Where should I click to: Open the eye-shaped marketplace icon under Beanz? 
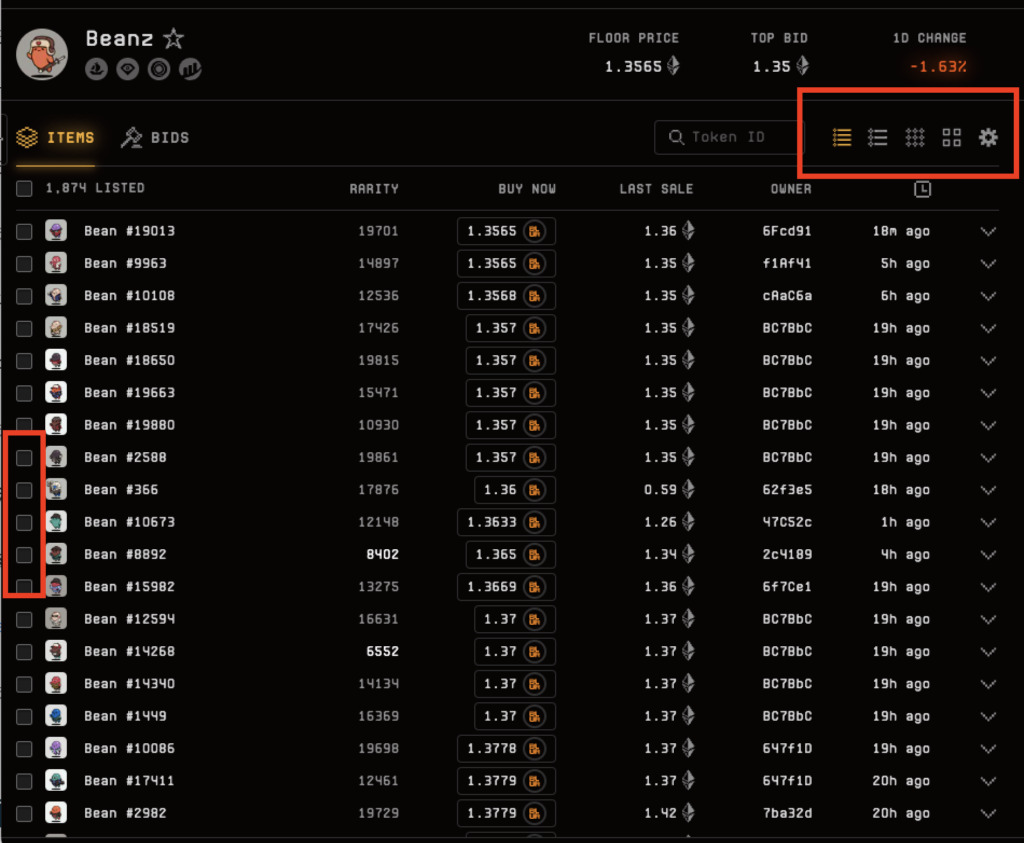[127, 69]
